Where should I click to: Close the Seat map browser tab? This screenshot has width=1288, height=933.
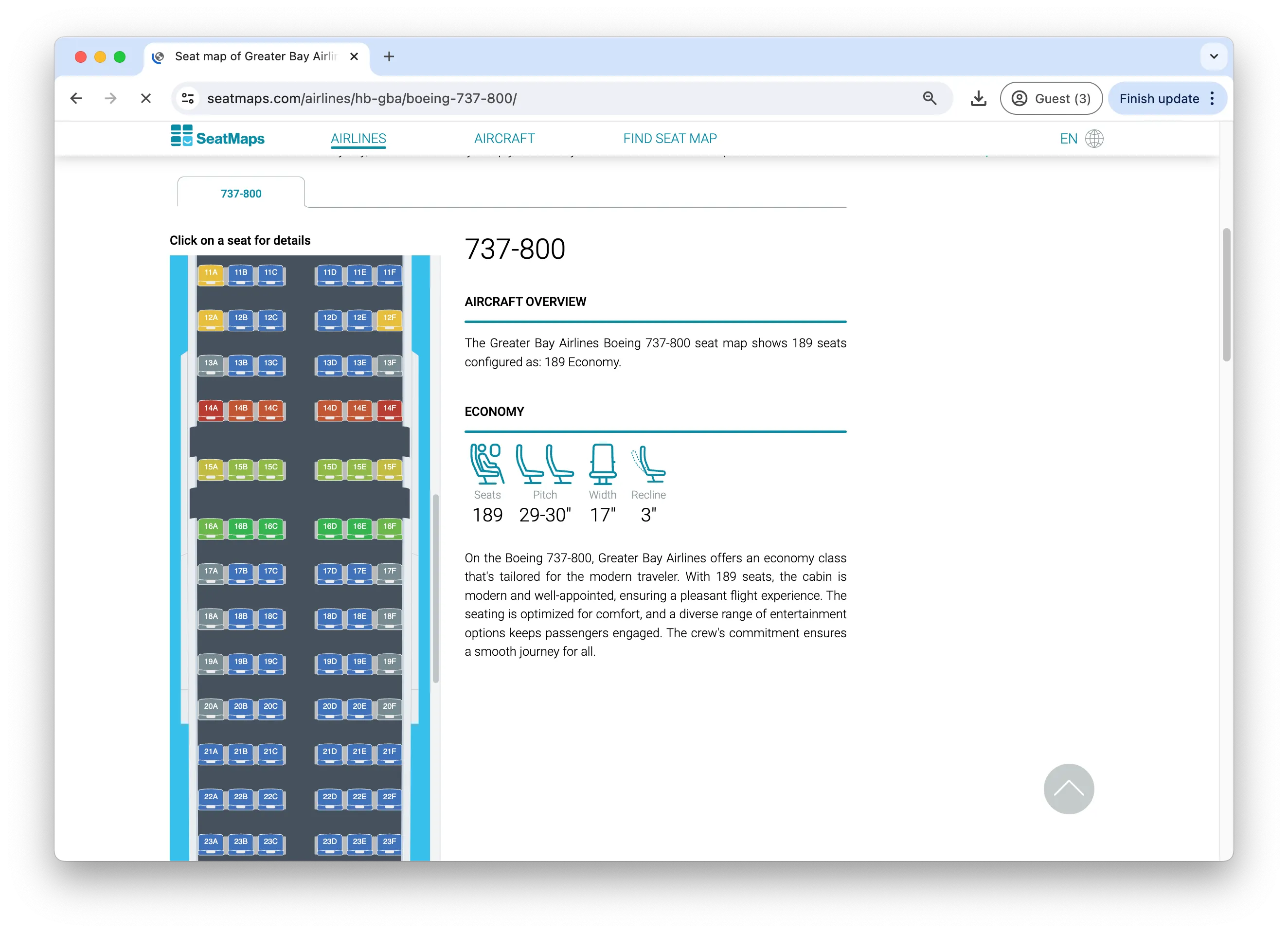coord(354,56)
